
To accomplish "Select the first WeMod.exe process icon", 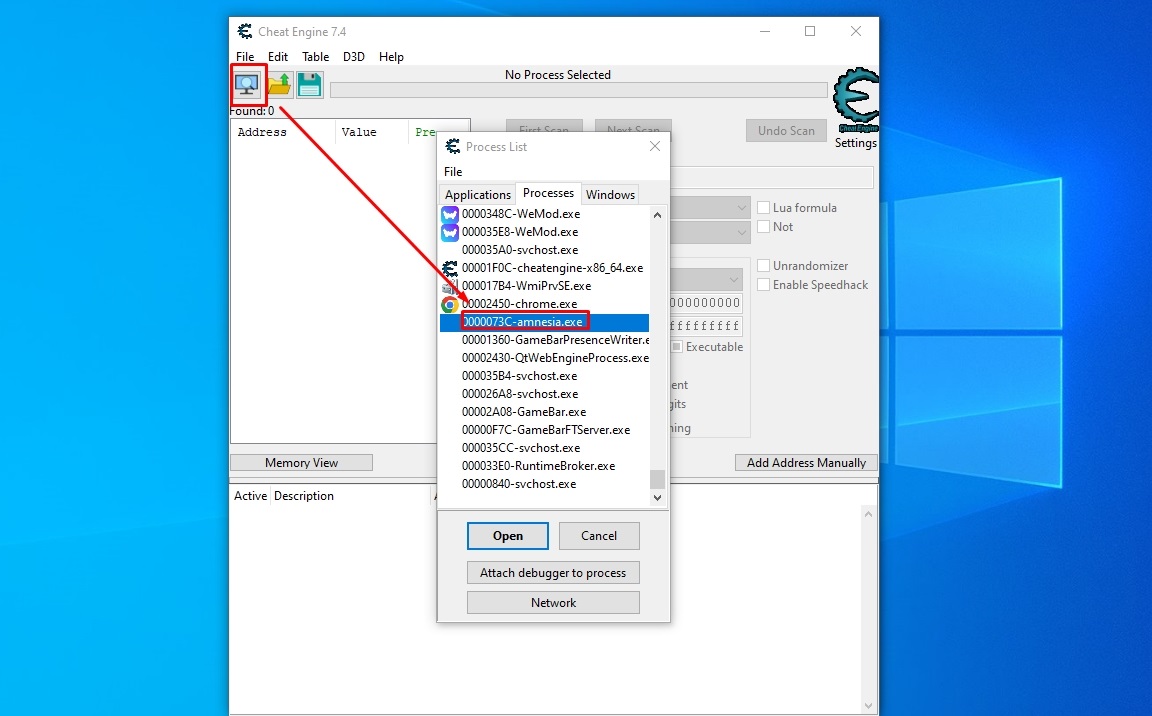I will point(450,214).
